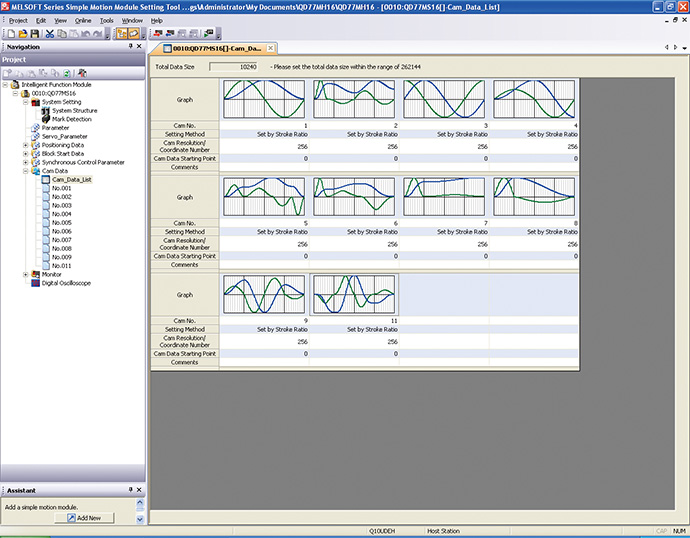Collapse the Cam Data node
690x538 pixels.
[x=26, y=171]
